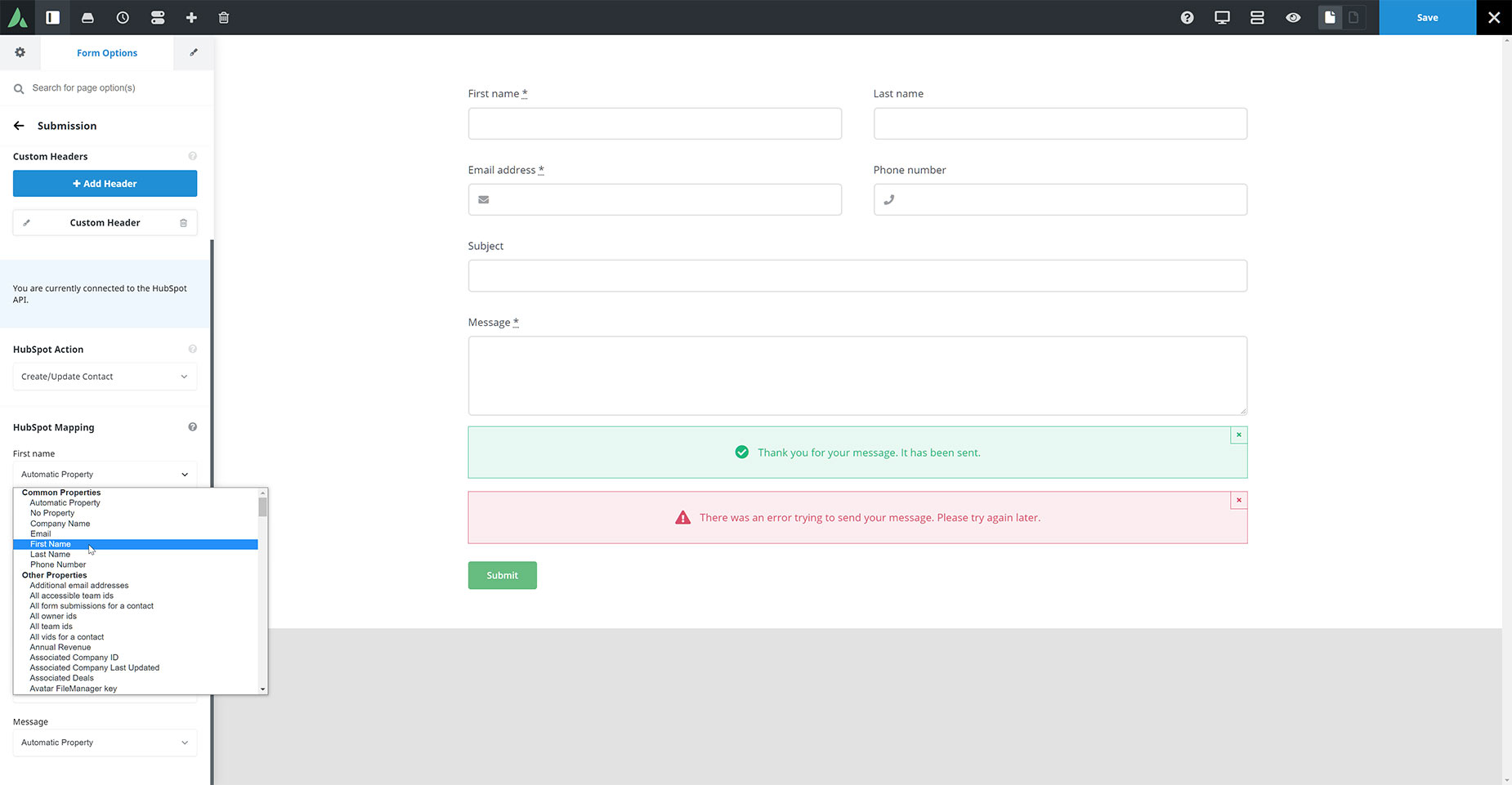Click the Add Header button
This screenshot has width=1512, height=785.
[105, 184]
